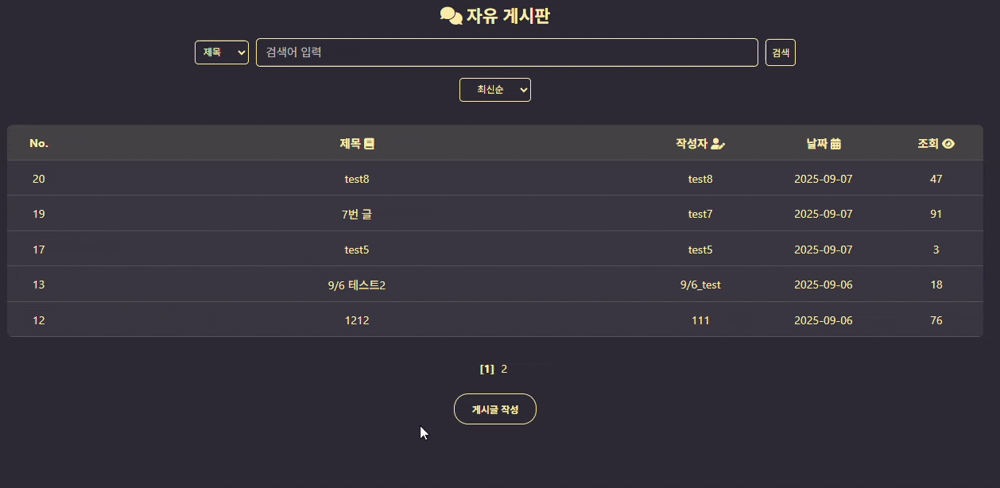The width and height of the screenshot is (1000, 488).
Task: Open the post titled 9/6 테스트2
Action: (x=357, y=285)
